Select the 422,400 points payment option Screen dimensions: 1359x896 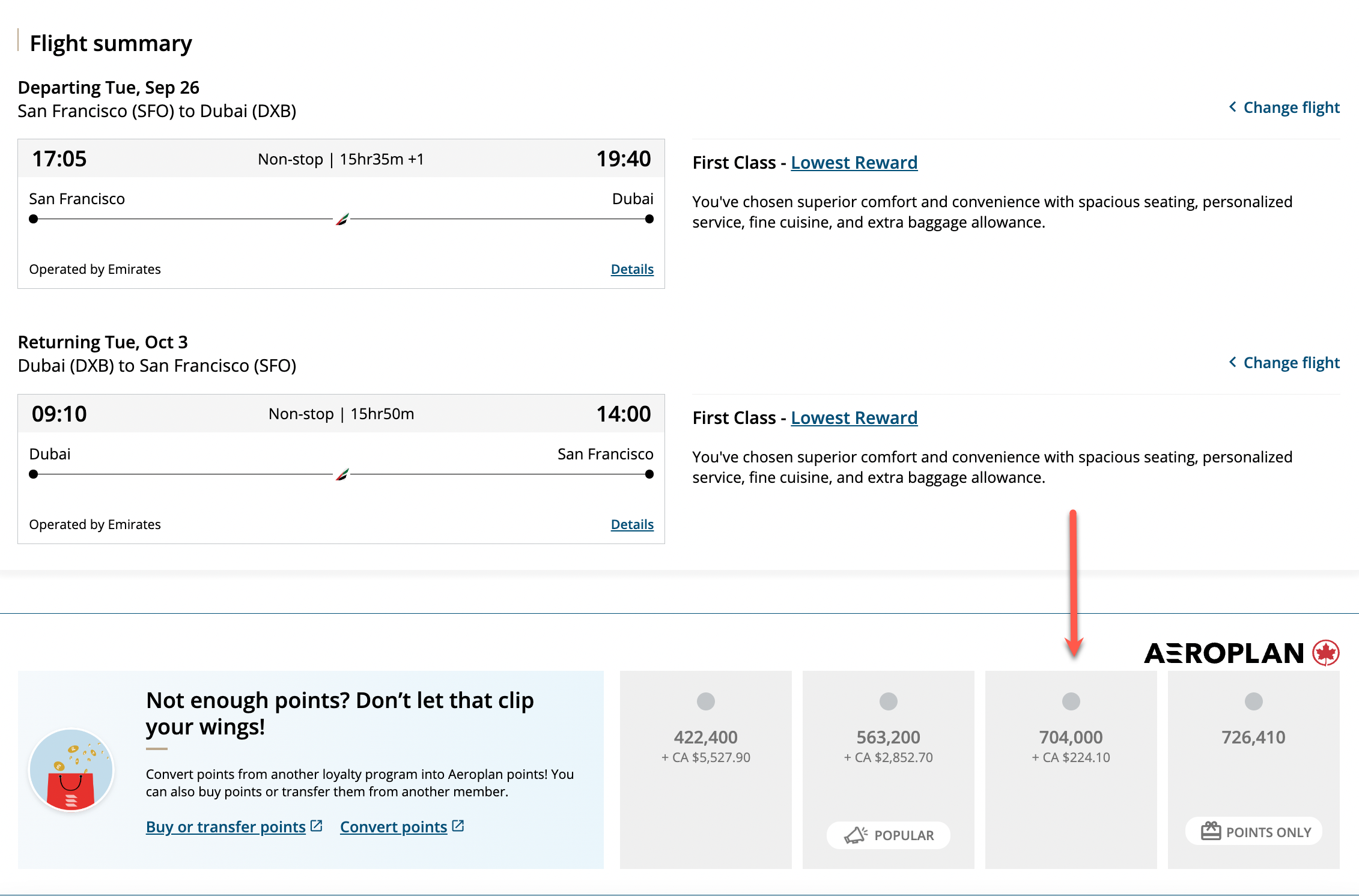[705, 701]
